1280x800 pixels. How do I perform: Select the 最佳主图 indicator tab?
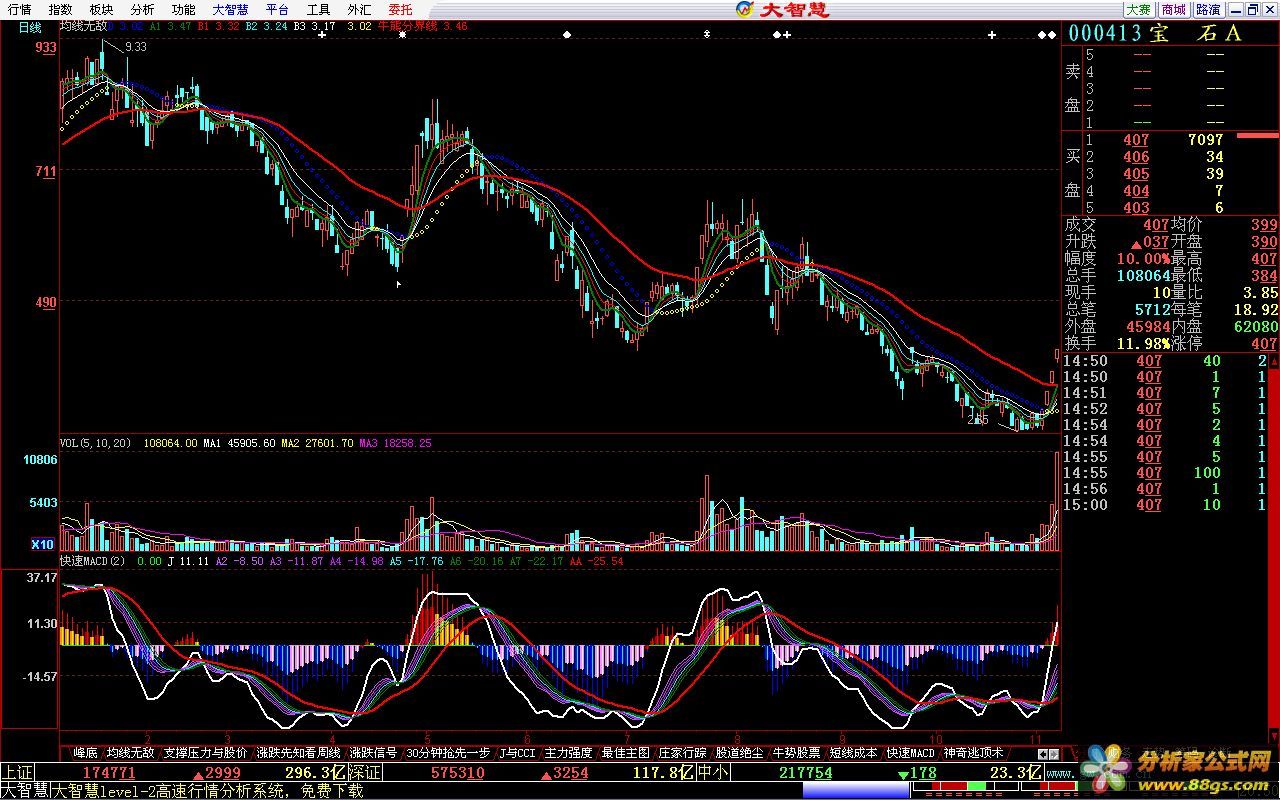pos(625,752)
